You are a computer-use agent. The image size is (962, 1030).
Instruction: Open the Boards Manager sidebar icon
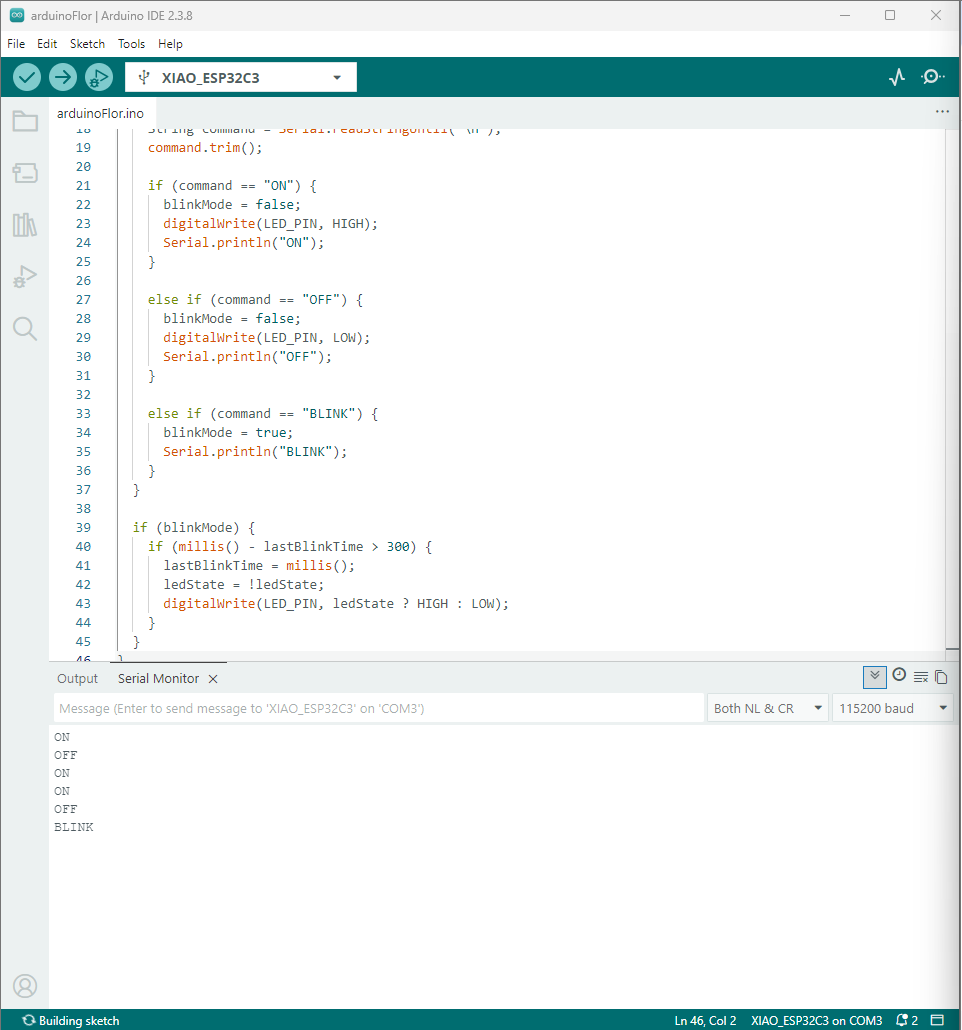(x=25, y=173)
